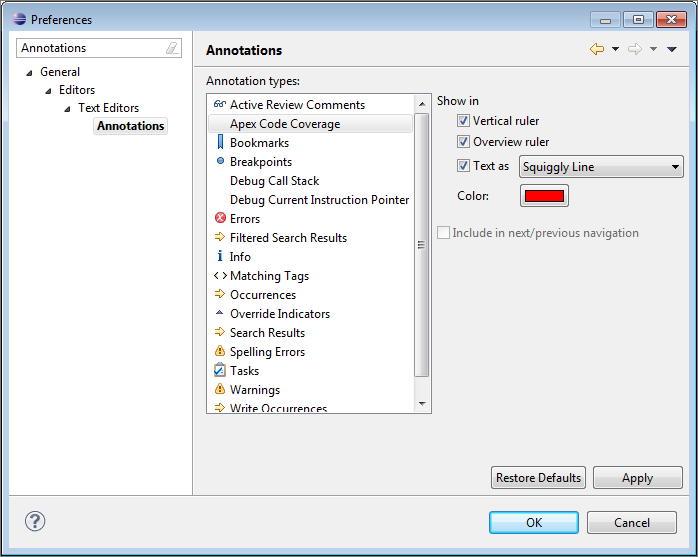698x557 pixels.
Task: Click the Tasks clipboard icon
Action: [219, 370]
